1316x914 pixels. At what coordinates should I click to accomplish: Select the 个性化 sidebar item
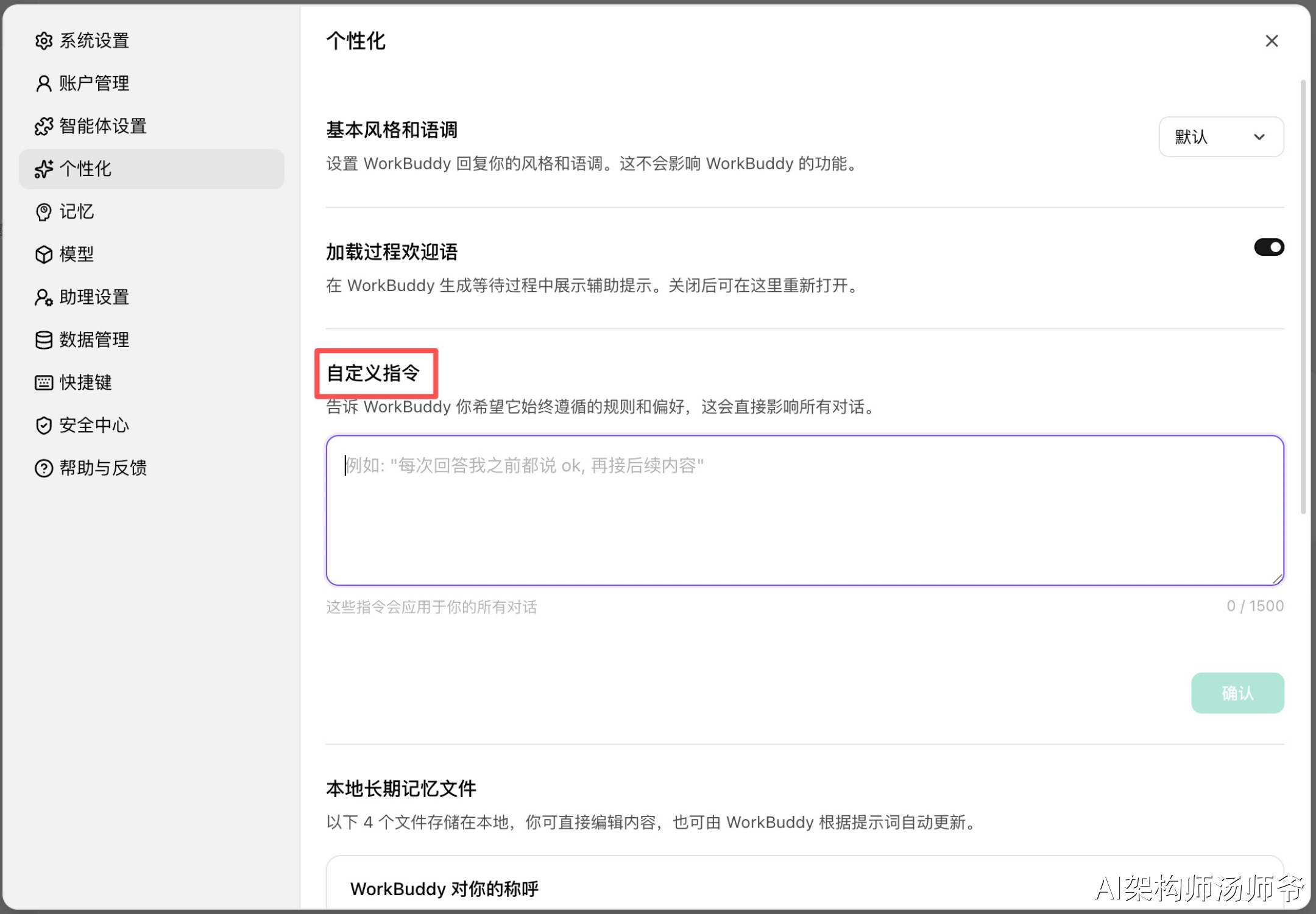(152, 169)
